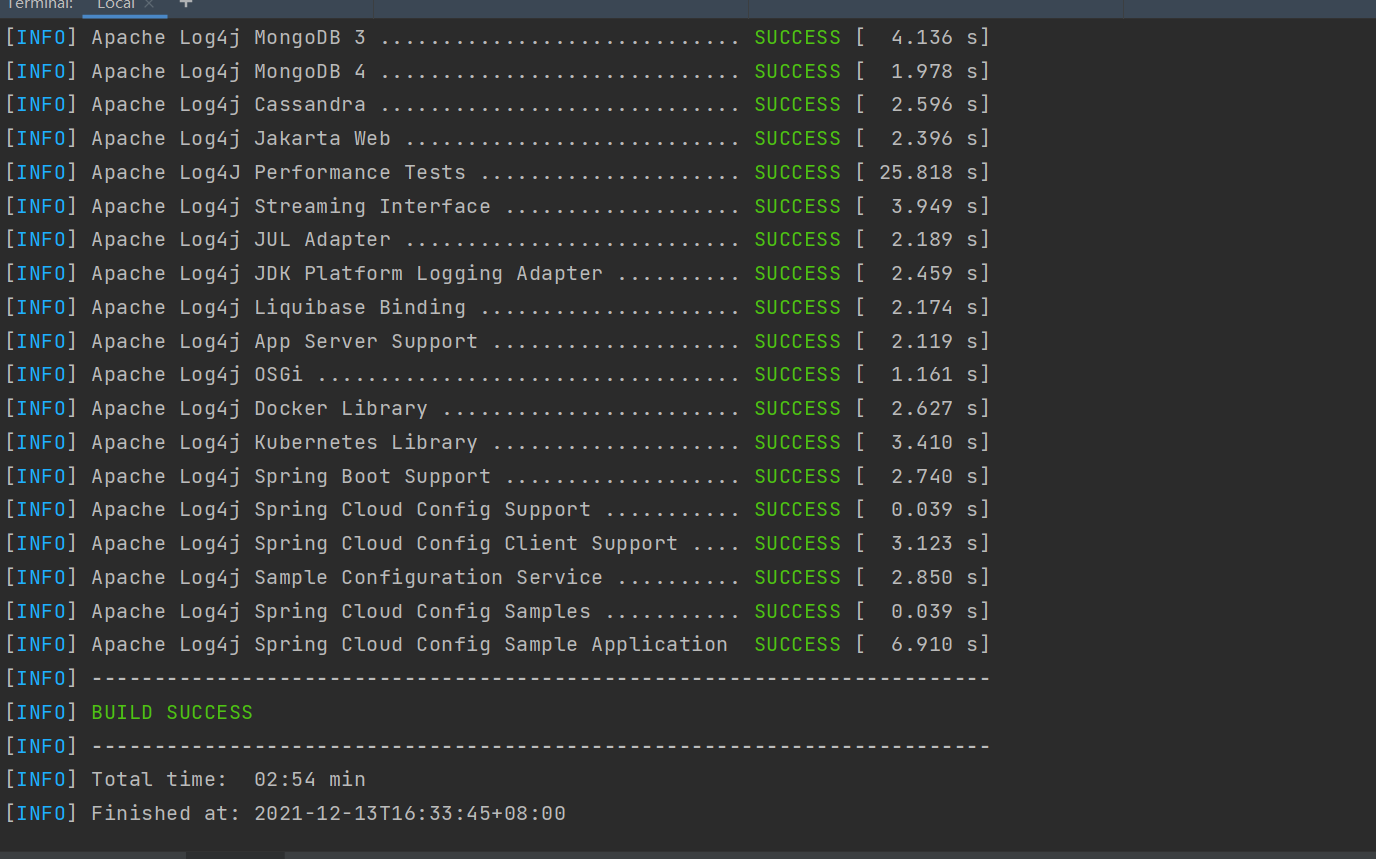
Task: Click the green 'BUILD SUCCESS' text
Action: point(172,713)
